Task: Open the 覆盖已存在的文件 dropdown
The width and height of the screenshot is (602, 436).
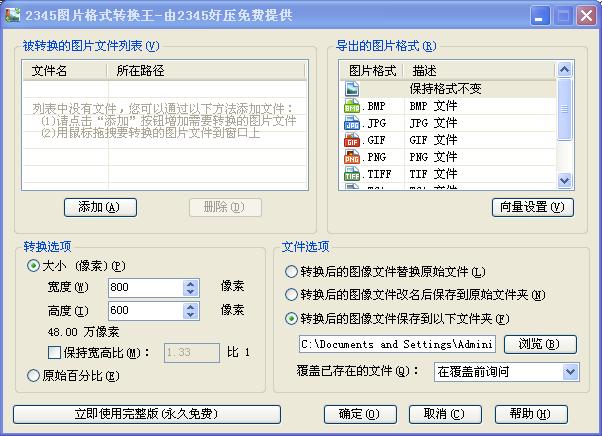Action: point(571,372)
